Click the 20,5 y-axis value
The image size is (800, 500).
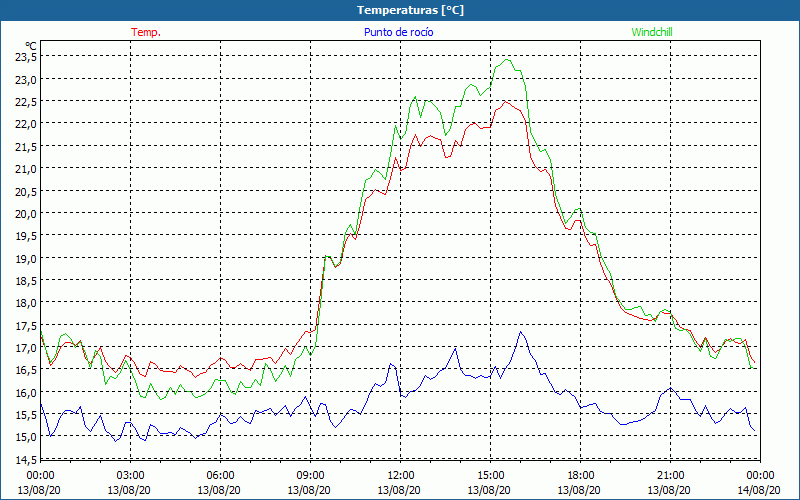(26, 191)
